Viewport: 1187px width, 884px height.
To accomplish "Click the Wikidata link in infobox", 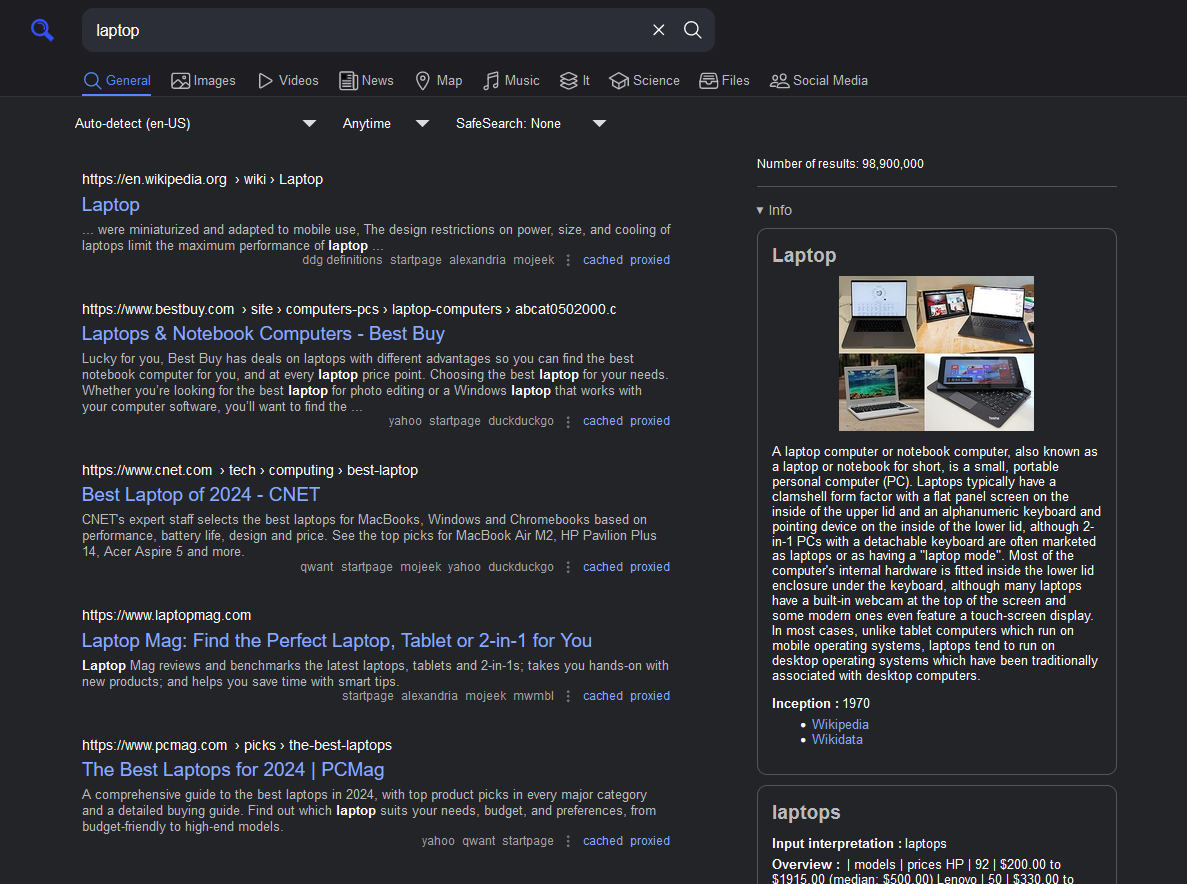I will point(837,740).
